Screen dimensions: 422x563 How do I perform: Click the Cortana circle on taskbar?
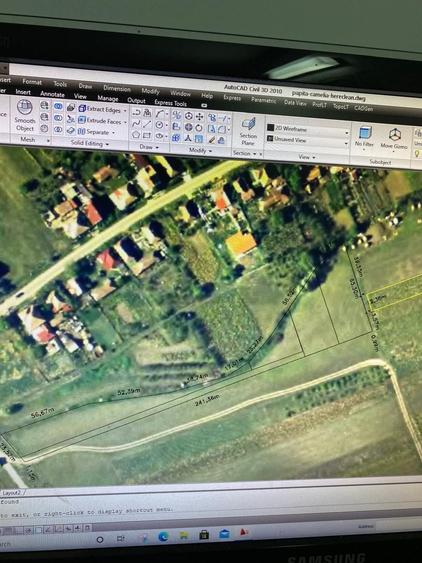click(x=100, y=540)
